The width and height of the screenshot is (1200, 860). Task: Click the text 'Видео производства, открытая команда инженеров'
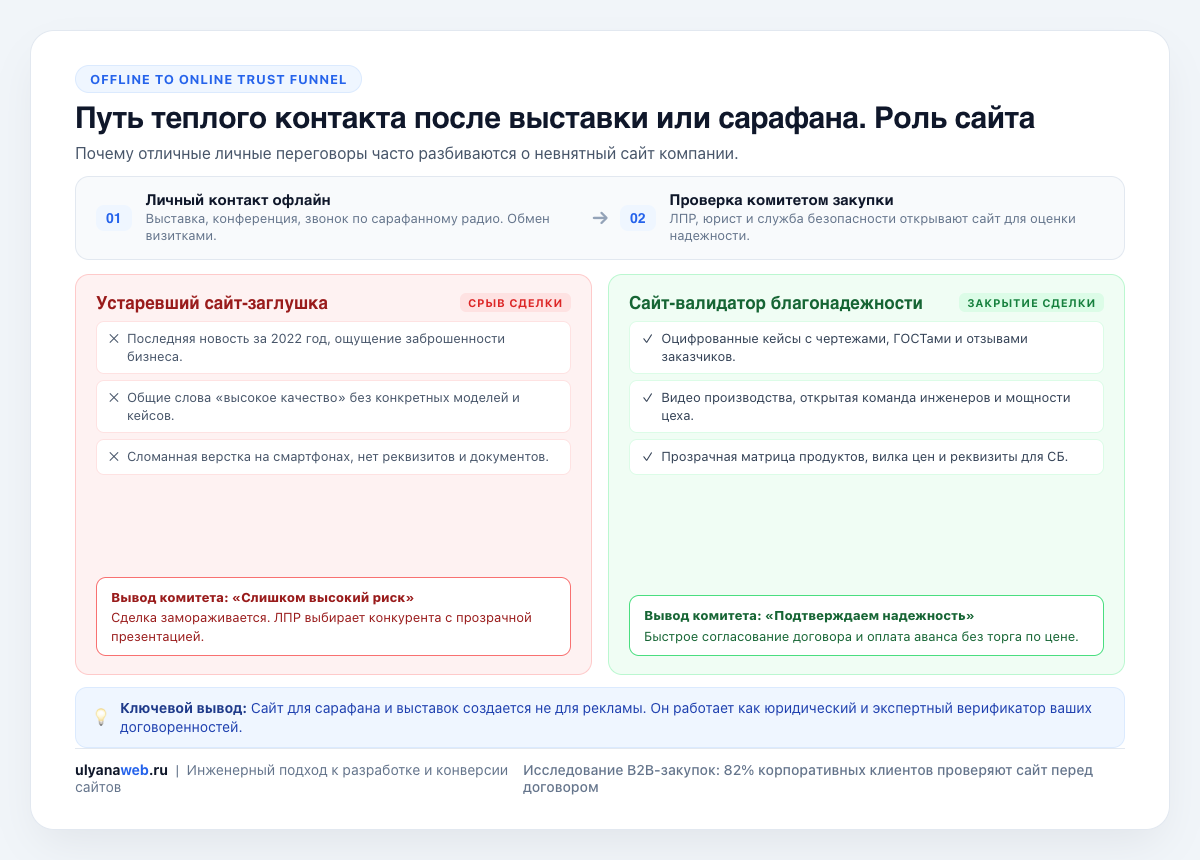click(x=865, y=406)
